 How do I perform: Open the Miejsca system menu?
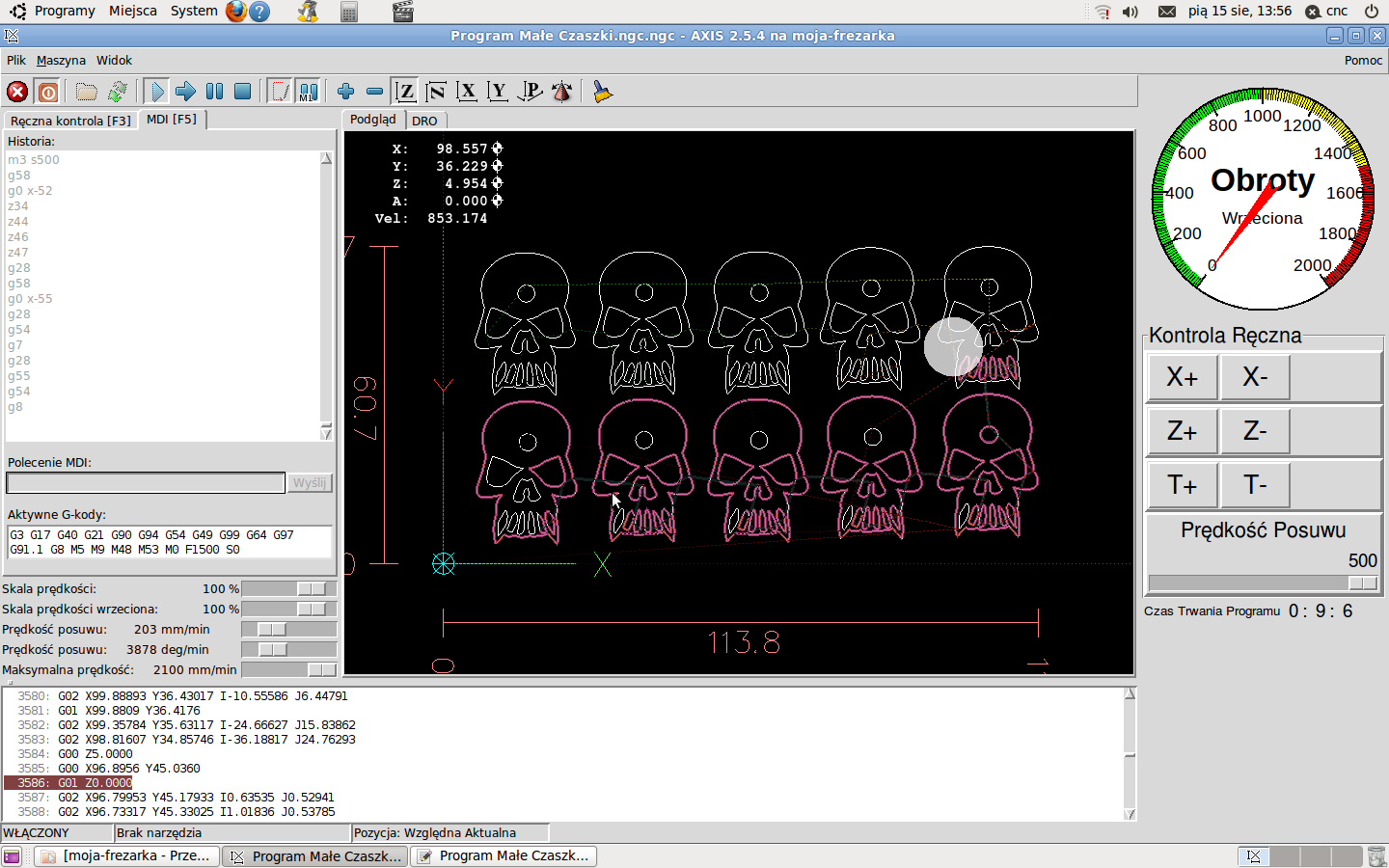[x=133, y=11]
